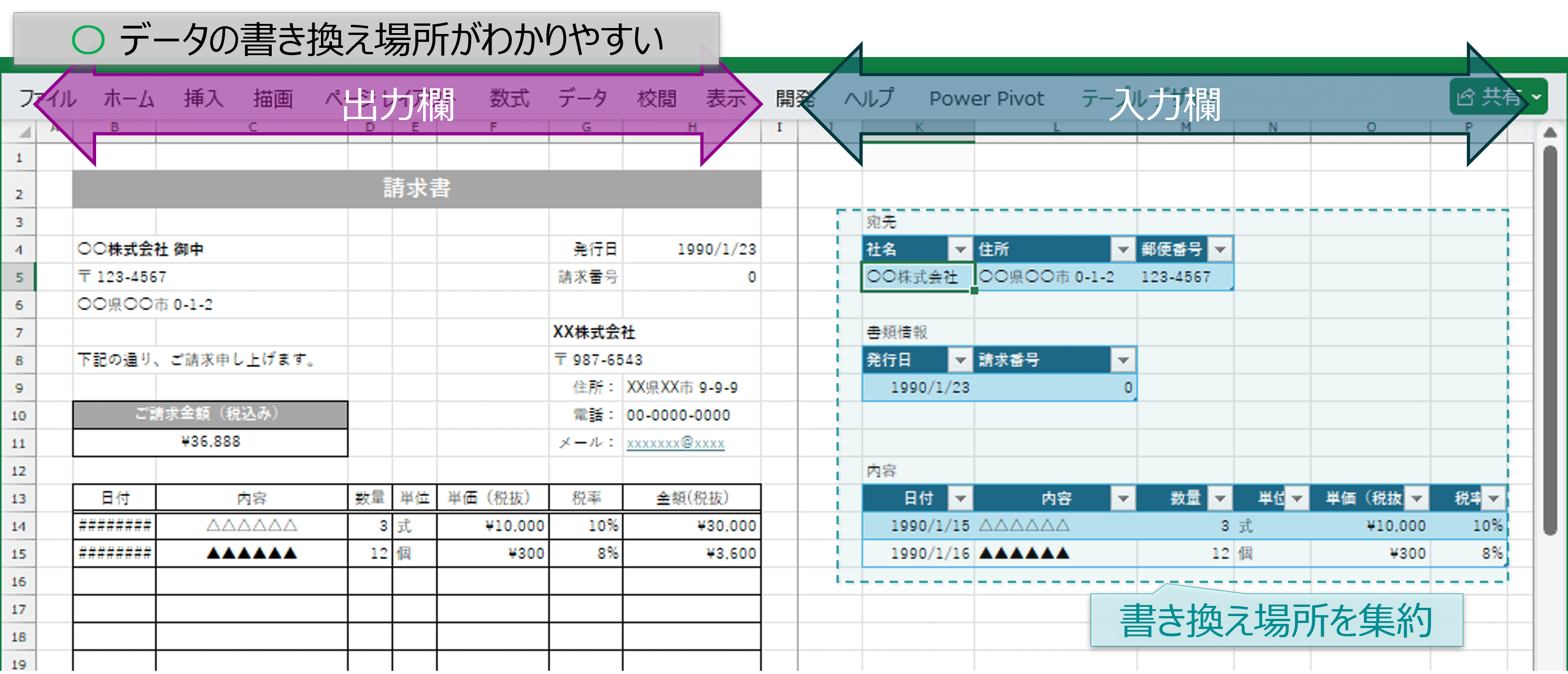Open the 単位 filter dropdown
1568x674 pixels.
[x=1297, y=498]
